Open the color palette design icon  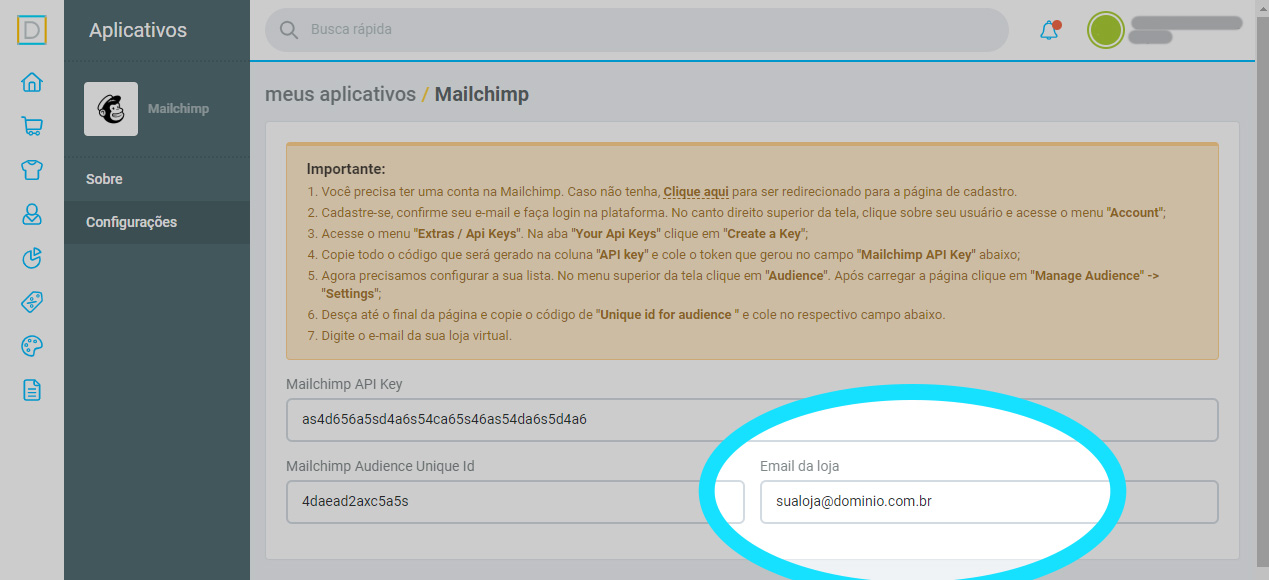coord(32,346)
